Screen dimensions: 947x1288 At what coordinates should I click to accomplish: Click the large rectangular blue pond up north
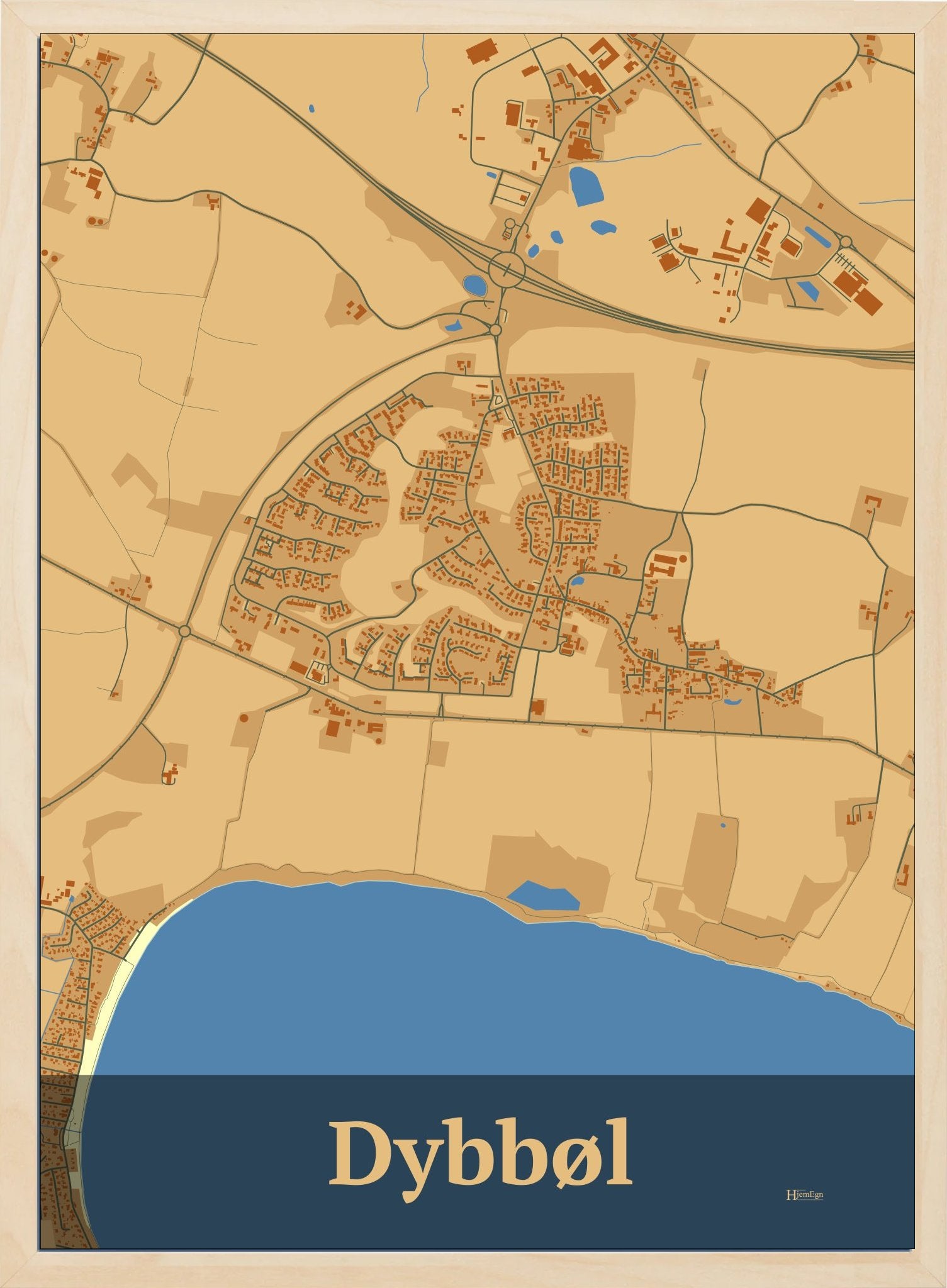pos(586,185)
